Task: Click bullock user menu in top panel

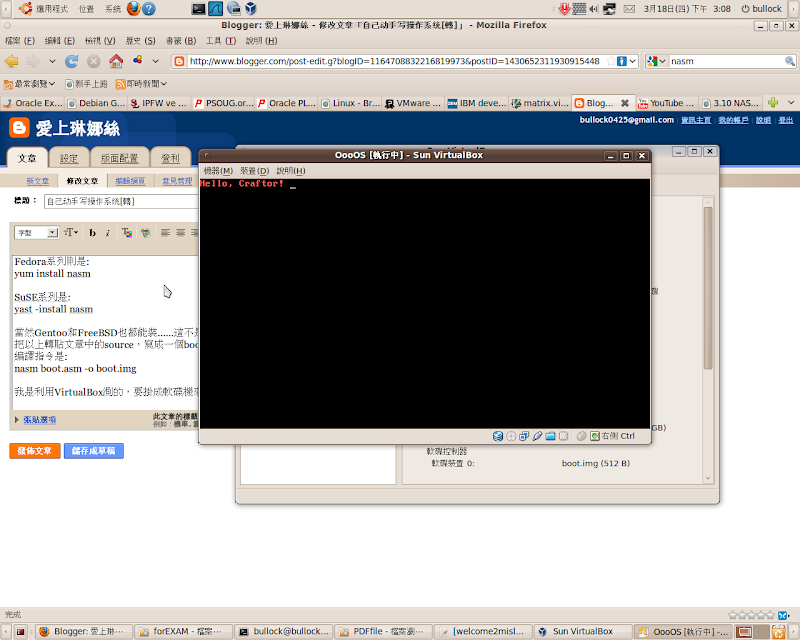Action: tap(761, 9)
